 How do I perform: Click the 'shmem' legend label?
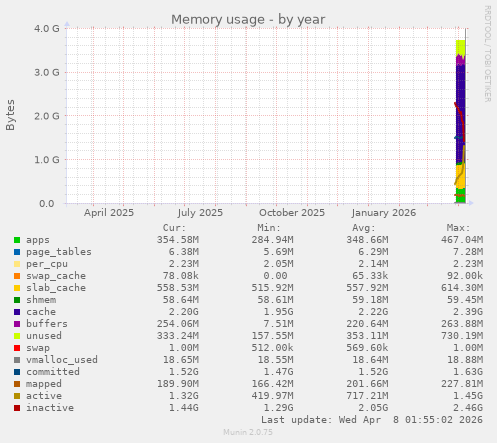click(x=41, y=300)
